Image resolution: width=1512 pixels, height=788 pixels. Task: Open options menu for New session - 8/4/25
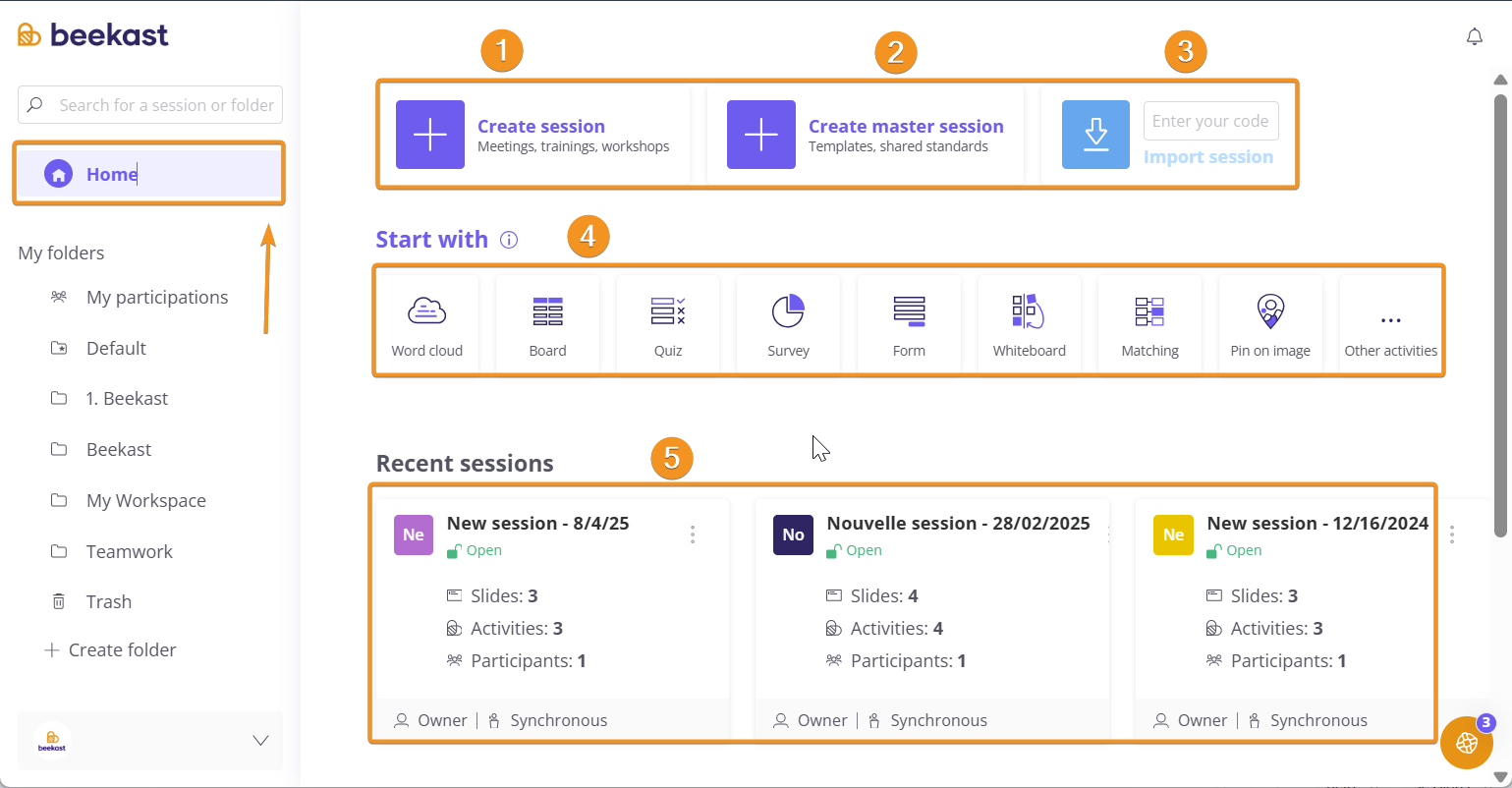click(693, 535)
